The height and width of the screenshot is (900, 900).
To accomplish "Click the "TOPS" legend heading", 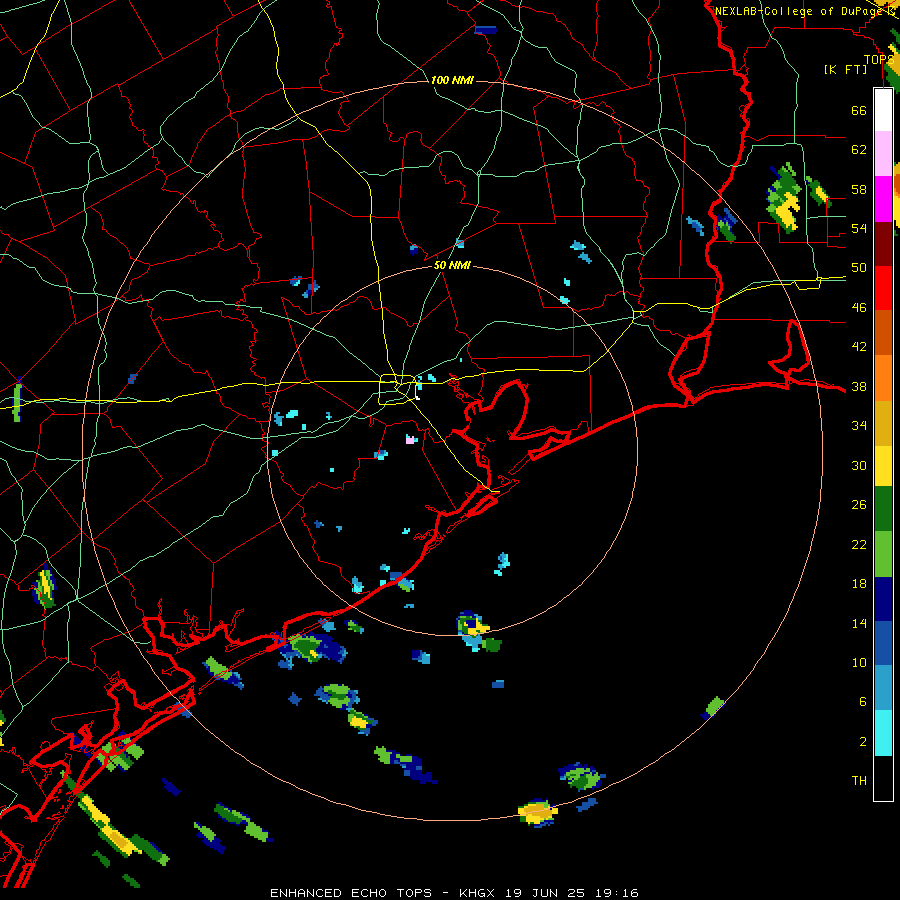I will (879, 60).
